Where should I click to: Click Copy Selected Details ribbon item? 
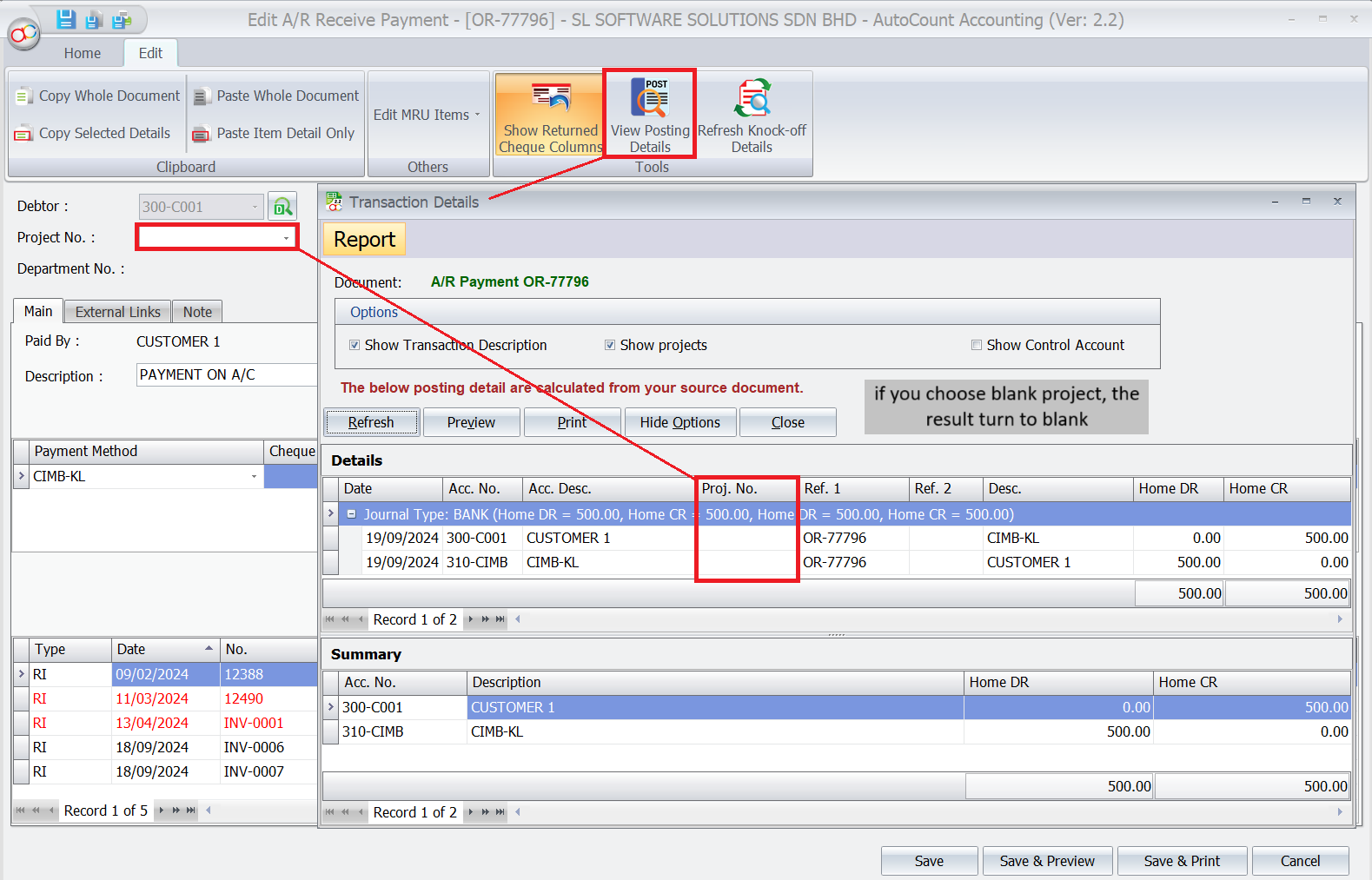(x=94, y=133)
